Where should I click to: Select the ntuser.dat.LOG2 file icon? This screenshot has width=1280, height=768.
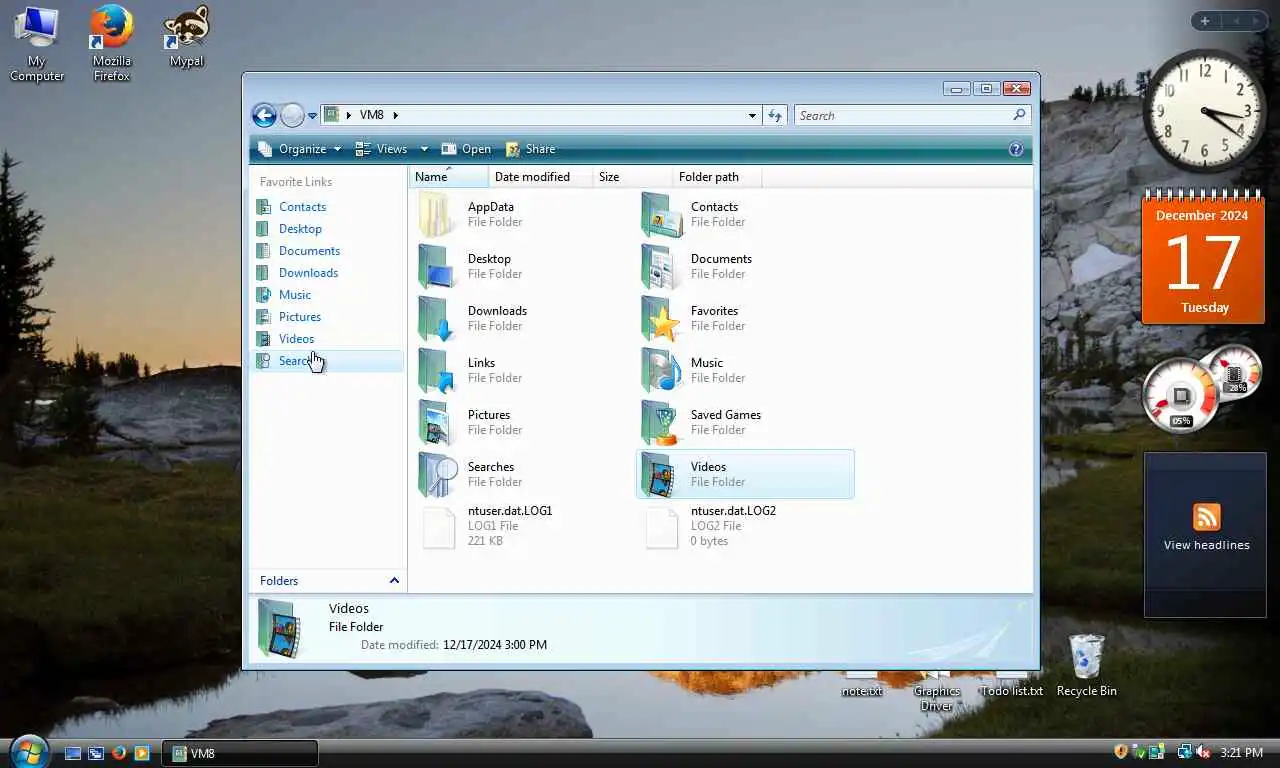(662, 527)
